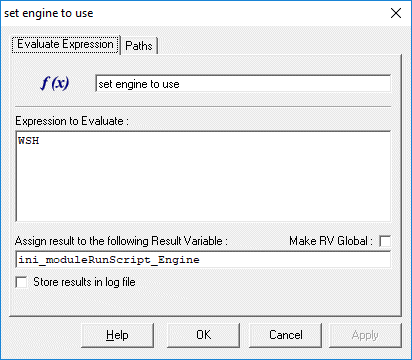Place cursor on the WSH expression text

pos(29,140)
